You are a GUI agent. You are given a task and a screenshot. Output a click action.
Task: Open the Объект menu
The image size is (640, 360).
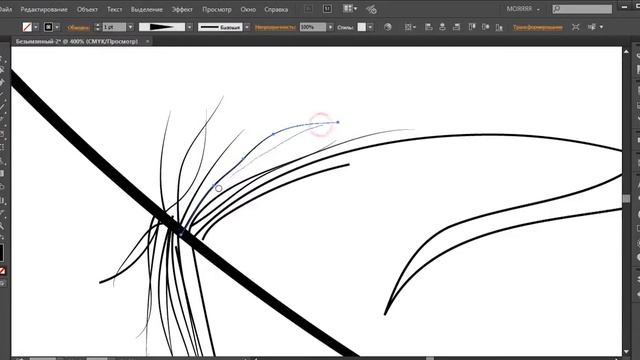[x=87, y=9]
